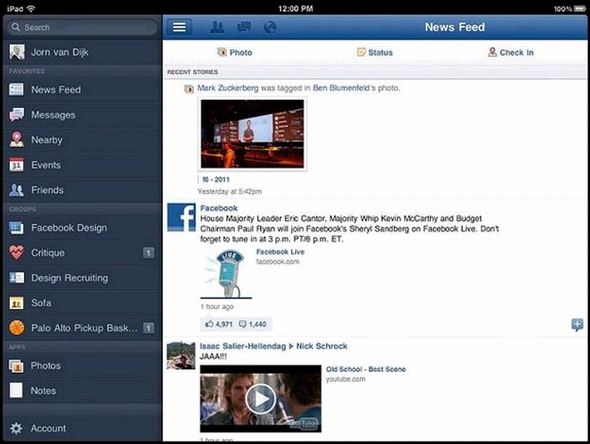The height and width of the screenshot is (444, 590).
Task: Tap the Check In button
Action: click(x=511, y=52)
